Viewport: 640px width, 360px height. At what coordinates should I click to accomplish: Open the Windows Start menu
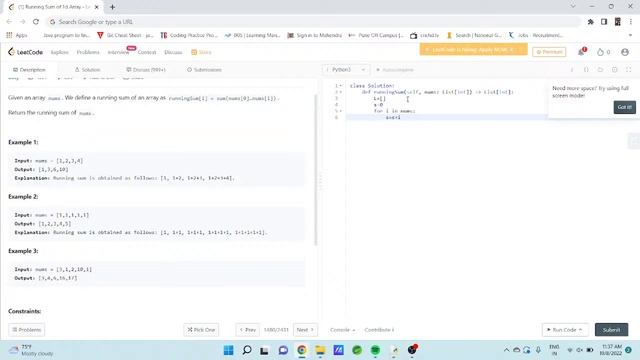(229, 350)
